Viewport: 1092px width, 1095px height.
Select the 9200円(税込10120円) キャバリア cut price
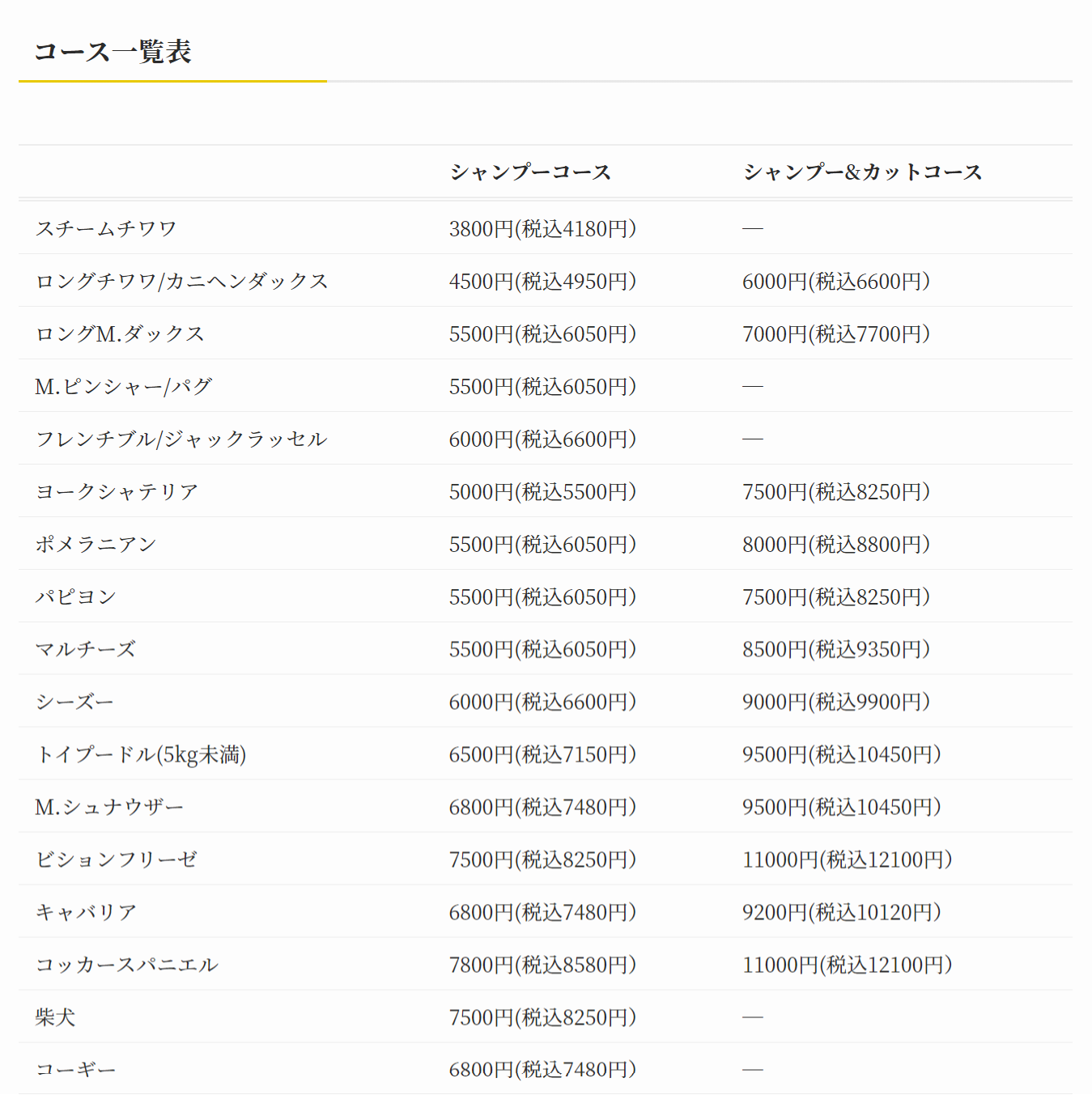842,913
